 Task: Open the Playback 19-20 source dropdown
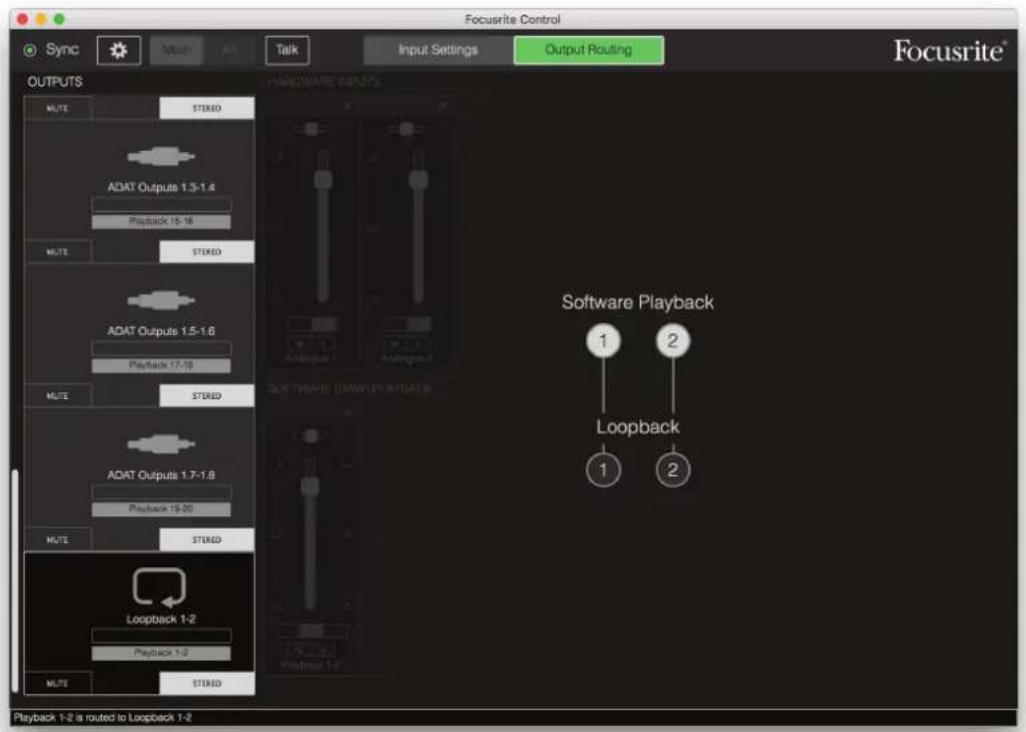point(161,508)
